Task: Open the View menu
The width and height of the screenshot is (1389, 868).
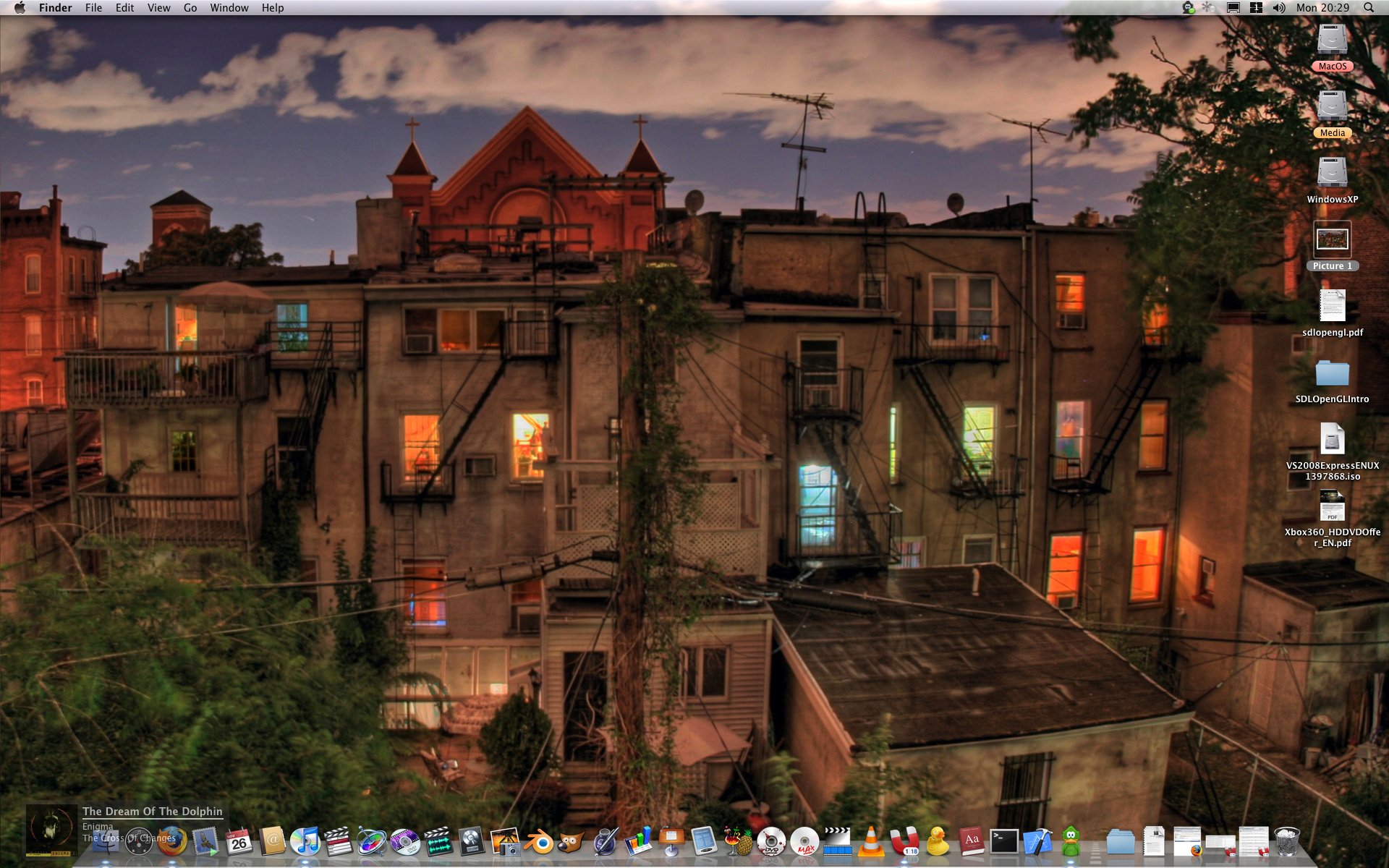Action: (158, 7)
